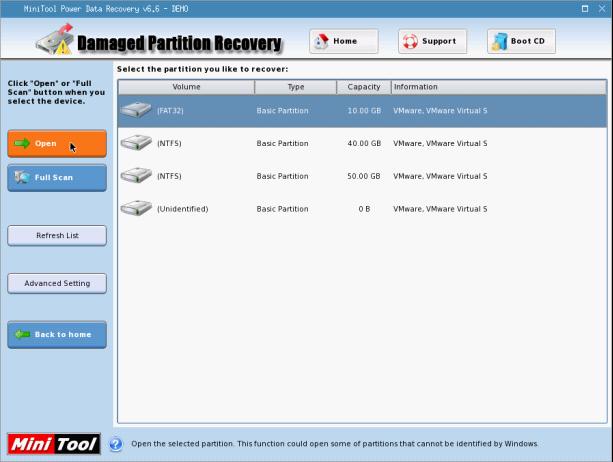This screenshot has width=613, height=462.
Task: Start a Full Scan
Action: (x=57, y=178)
